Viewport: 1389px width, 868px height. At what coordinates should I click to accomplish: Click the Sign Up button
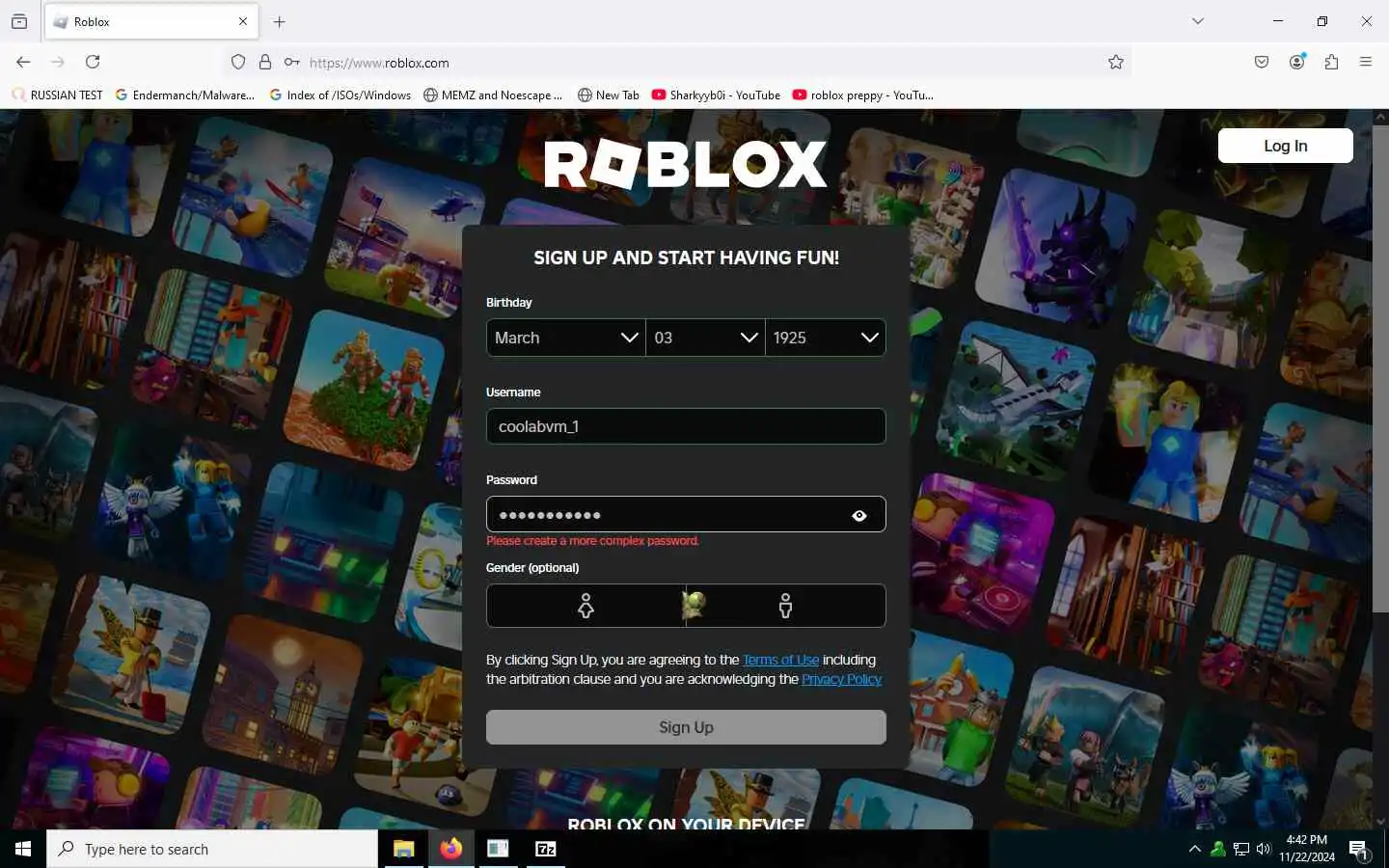coord(686,727)
